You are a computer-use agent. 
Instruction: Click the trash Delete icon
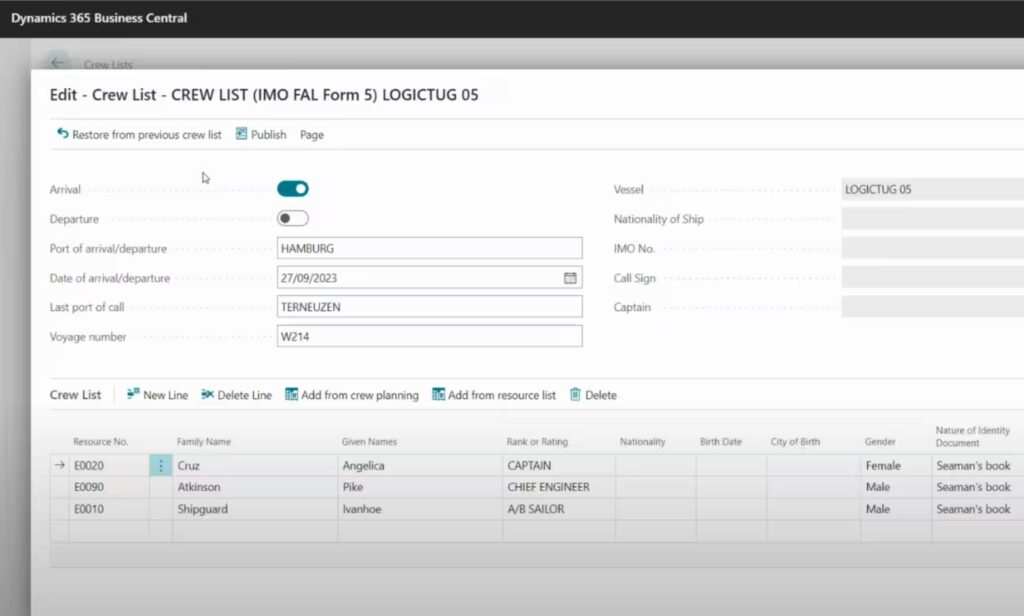(x=575, y=395)
